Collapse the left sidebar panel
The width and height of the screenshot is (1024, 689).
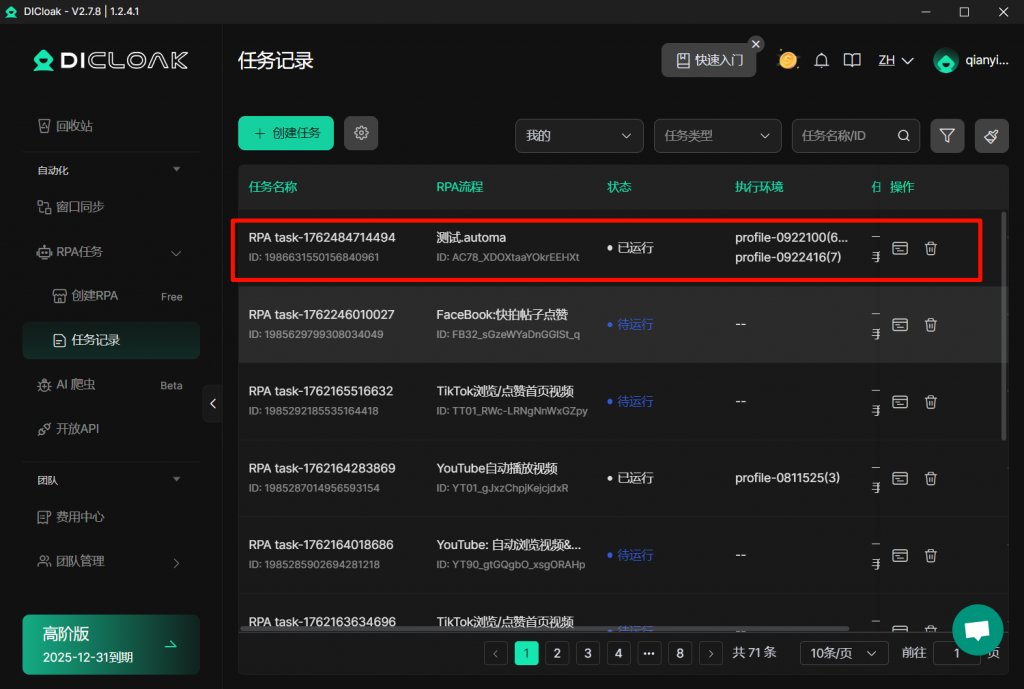(x=212, y=404)
